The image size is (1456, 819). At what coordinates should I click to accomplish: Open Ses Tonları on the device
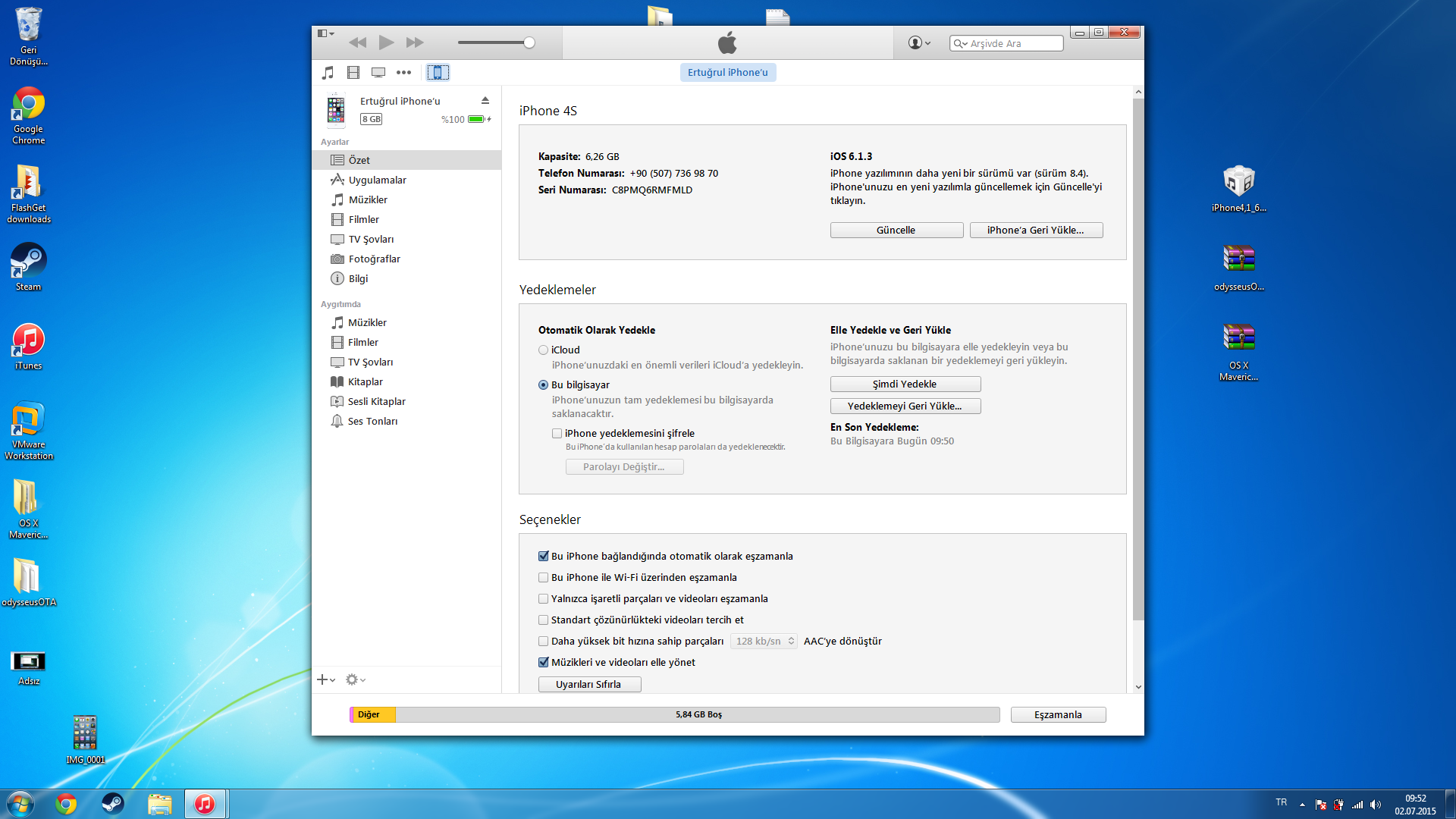[x=406, y=421]
